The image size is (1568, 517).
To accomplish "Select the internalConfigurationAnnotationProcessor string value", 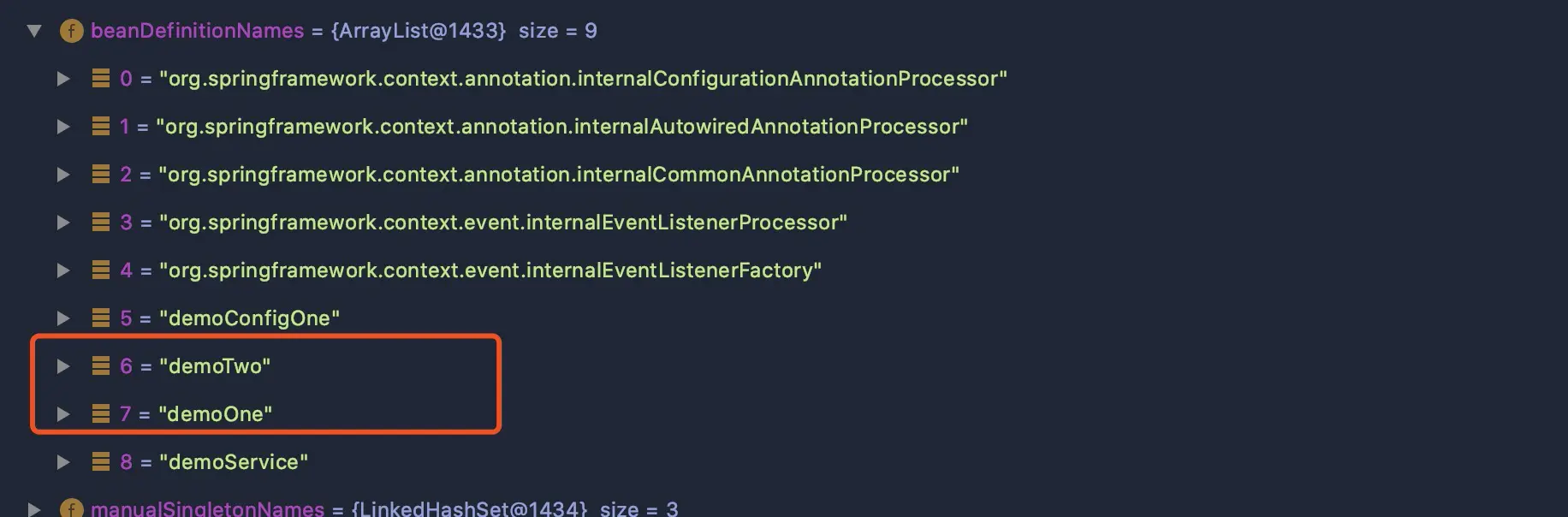I will pos(583,79).
